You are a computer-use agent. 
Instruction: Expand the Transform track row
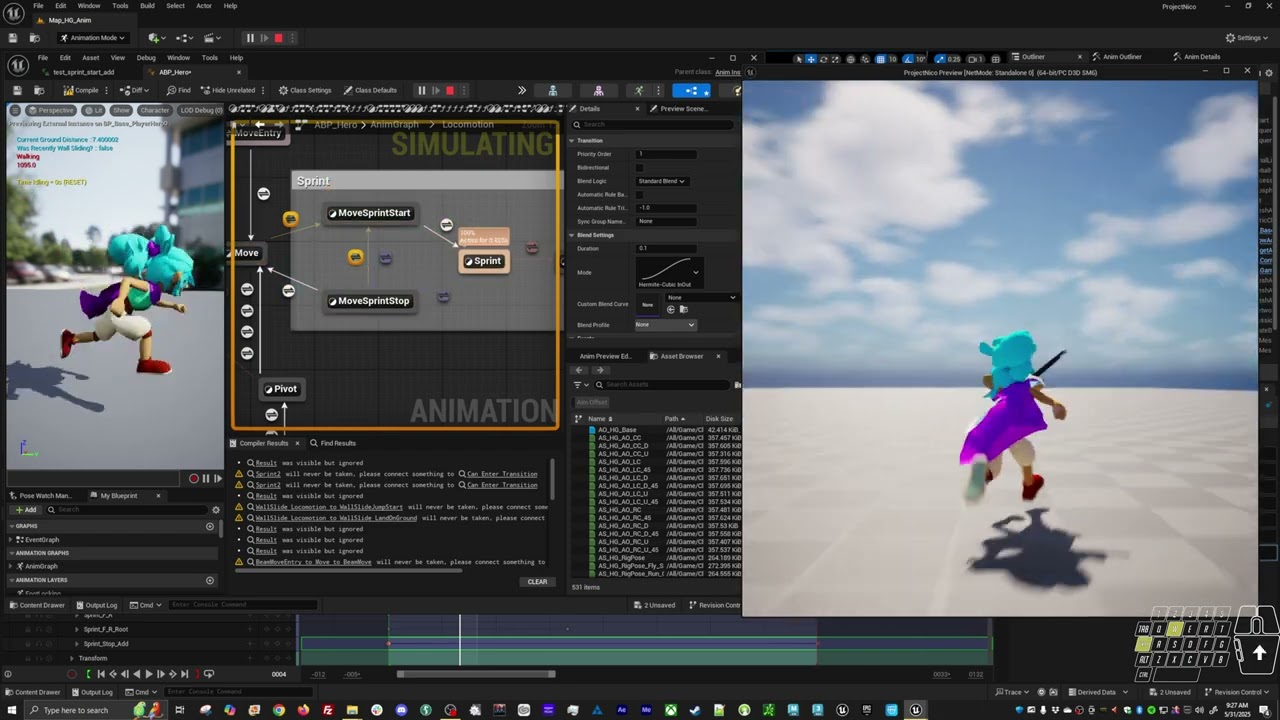pos(72,658)
